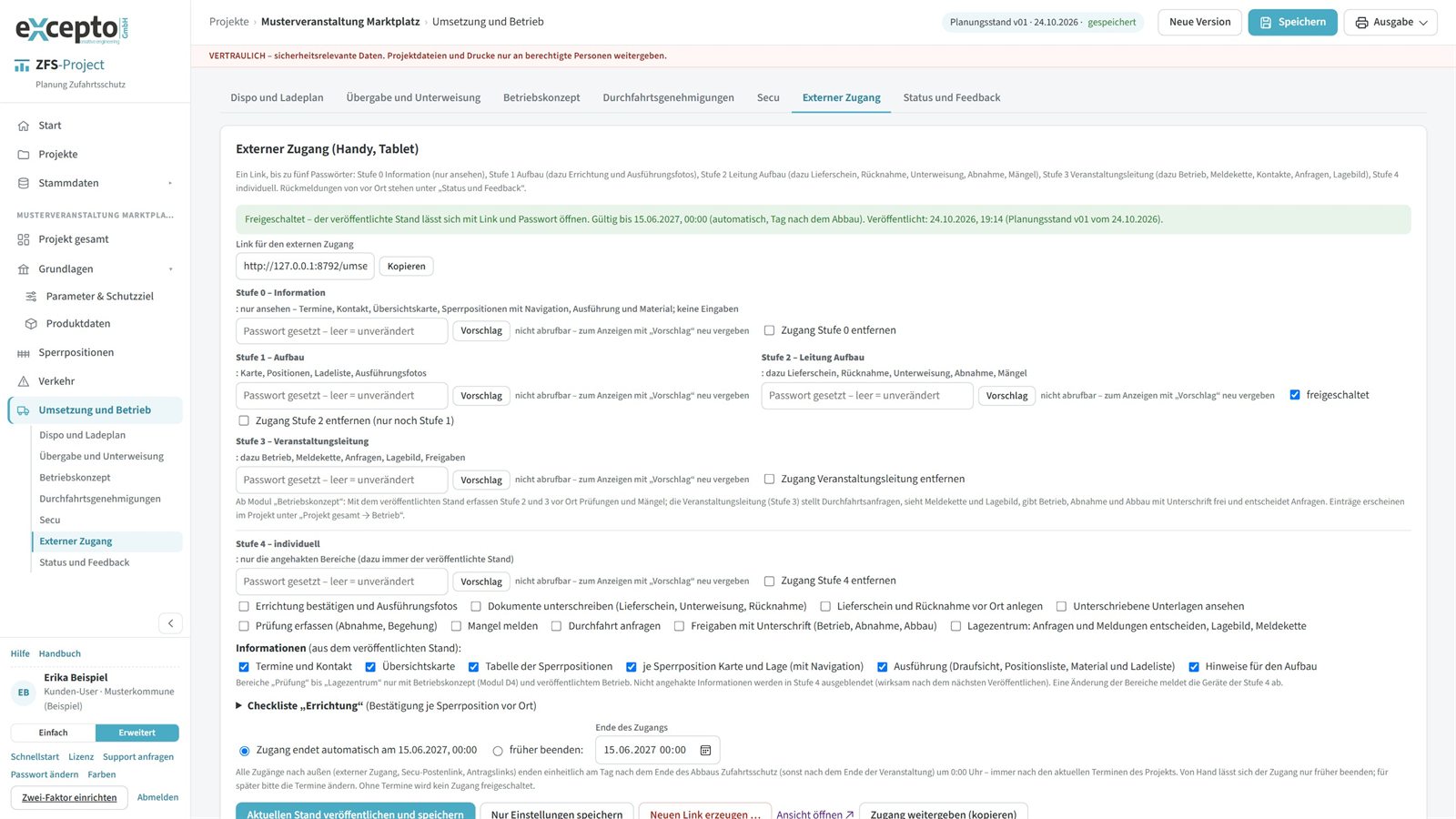
Task: Switch view mode to Einfach
Action: 53,733
